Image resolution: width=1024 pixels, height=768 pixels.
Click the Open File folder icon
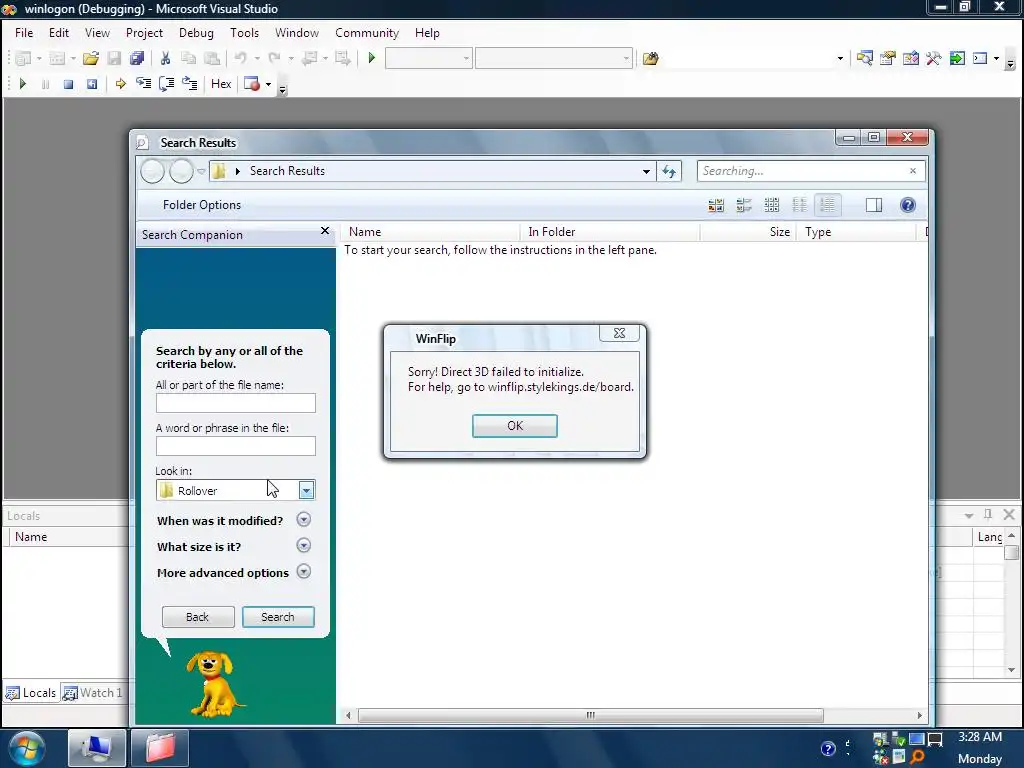click(91, 58)
